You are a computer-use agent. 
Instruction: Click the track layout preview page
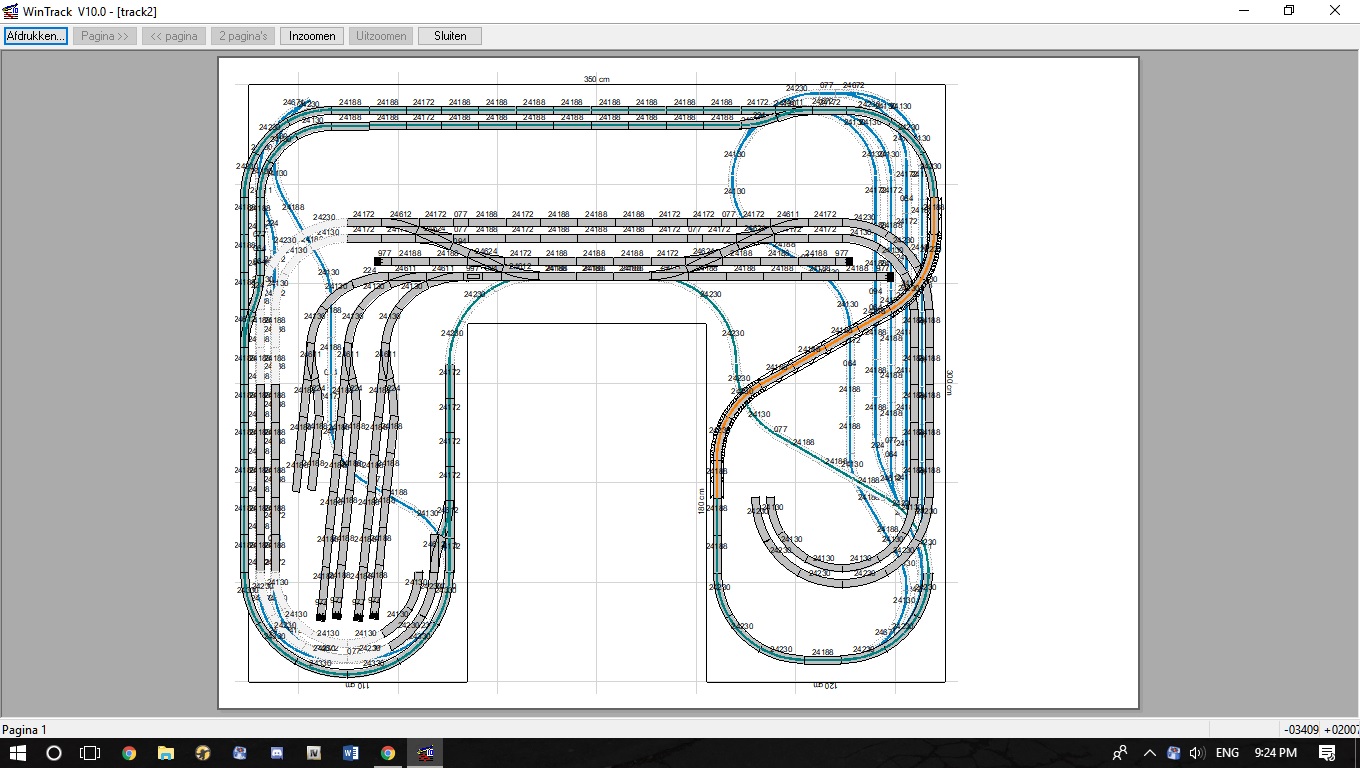[678, 383]
